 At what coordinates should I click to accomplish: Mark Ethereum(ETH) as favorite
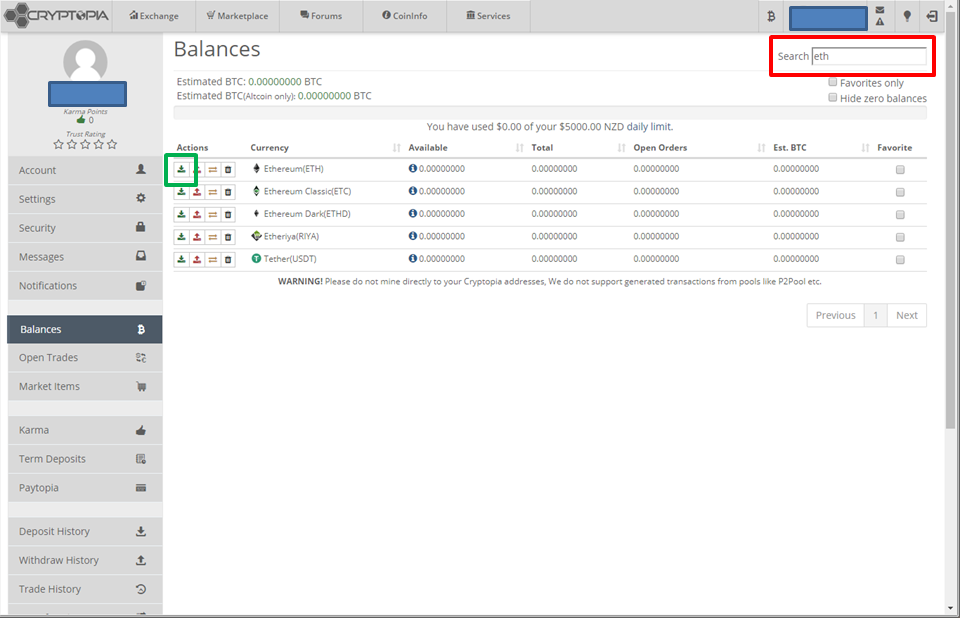click(900, 170)
